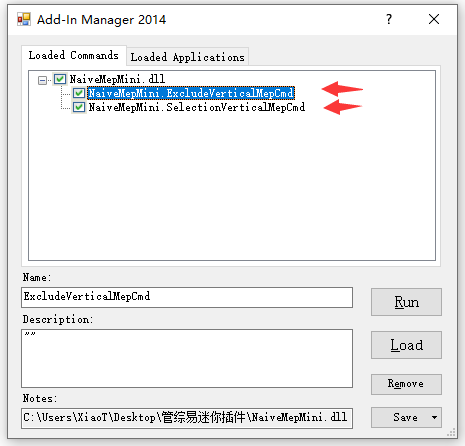This screenshot has height=446, width=465.
Task: Switch to the Loaded Applications tab
Action: [x=188, y=57]
